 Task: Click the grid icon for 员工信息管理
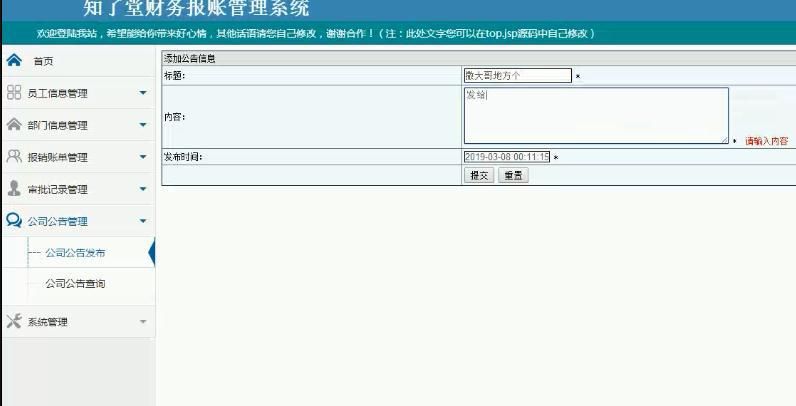pos(14,92)
